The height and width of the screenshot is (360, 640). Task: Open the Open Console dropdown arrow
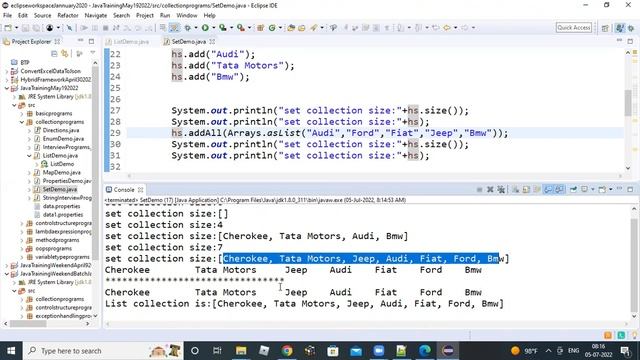(610, 189)
